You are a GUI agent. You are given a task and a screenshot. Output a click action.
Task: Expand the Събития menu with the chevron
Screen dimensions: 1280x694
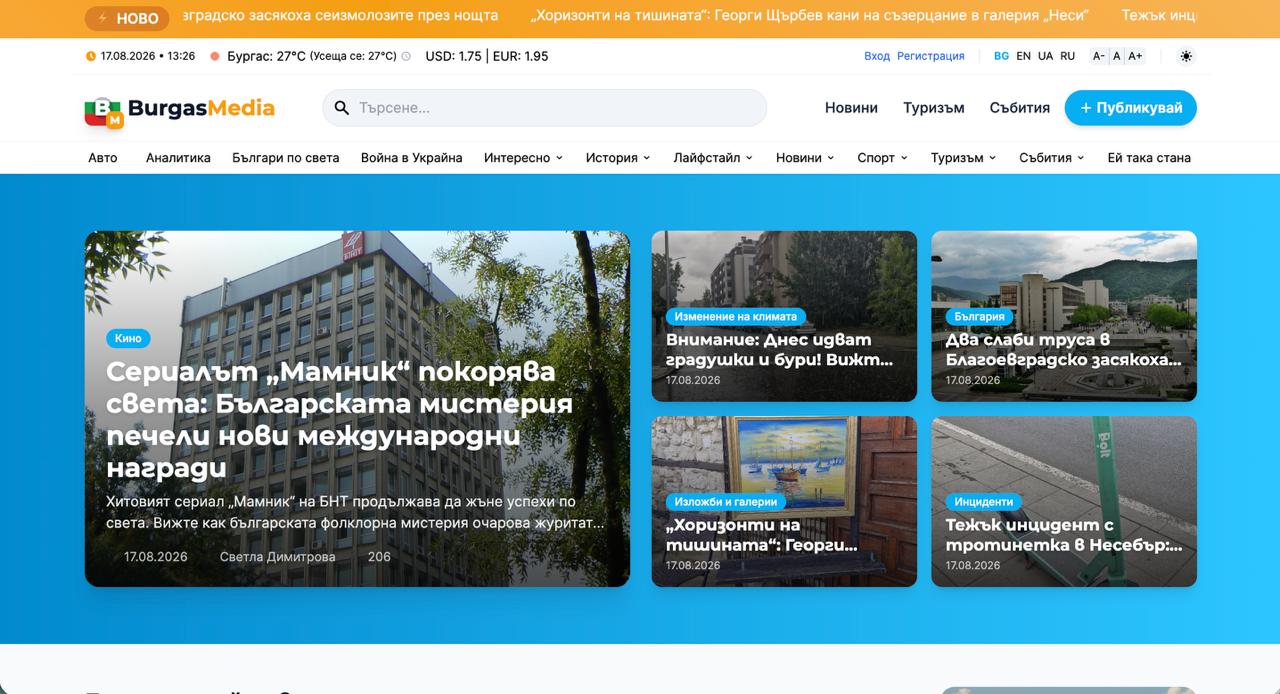(1052, 158)
